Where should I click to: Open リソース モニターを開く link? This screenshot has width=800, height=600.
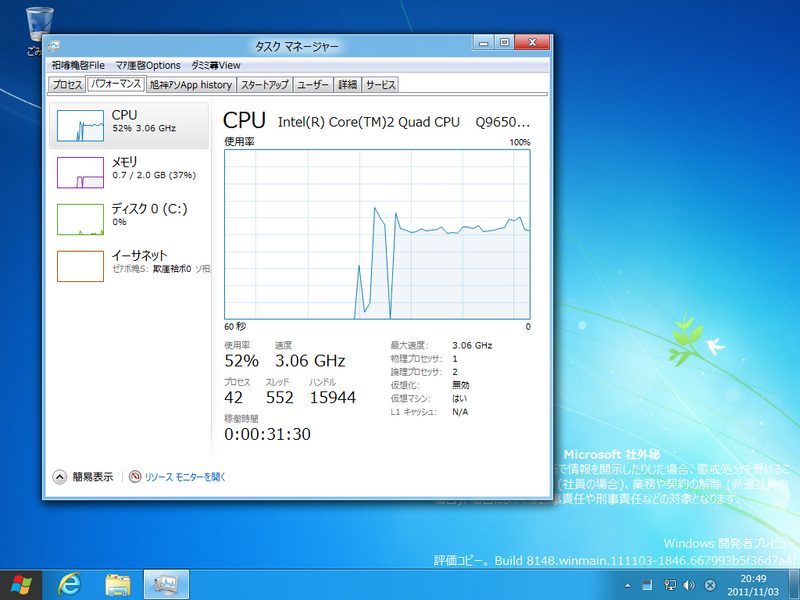[185, 477]
